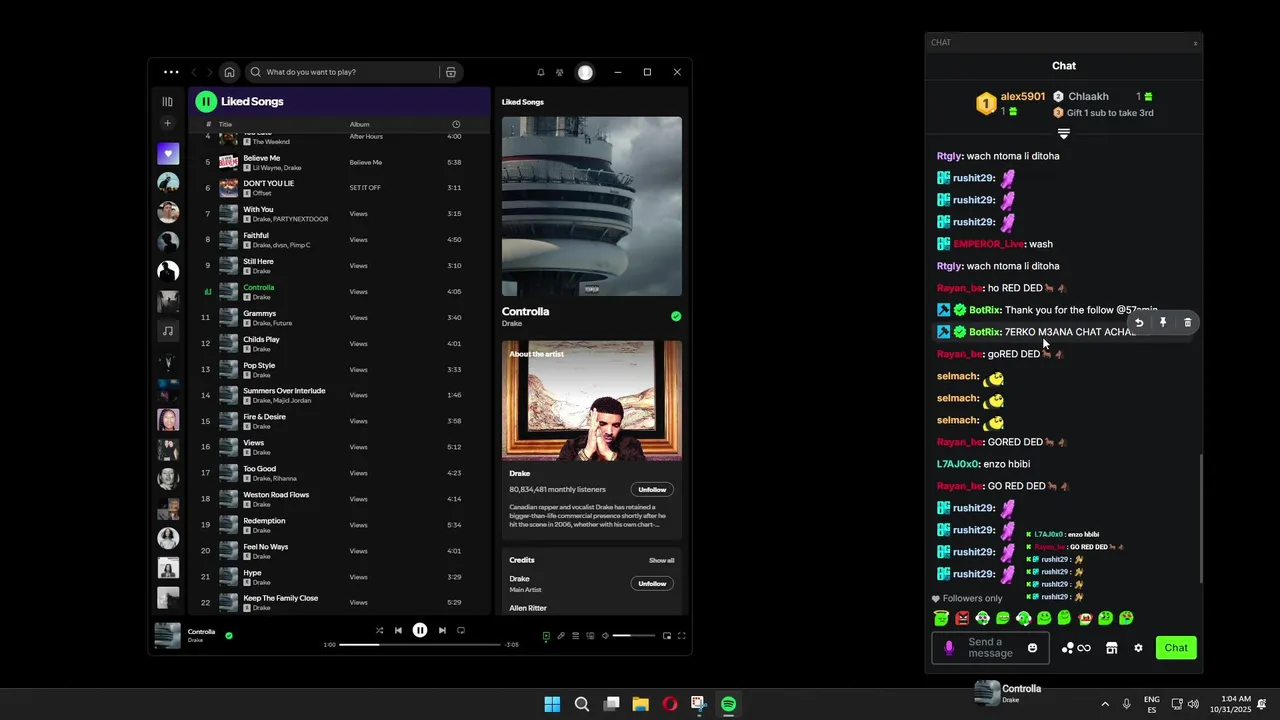Go back with Spotify's left arrow

194,72
